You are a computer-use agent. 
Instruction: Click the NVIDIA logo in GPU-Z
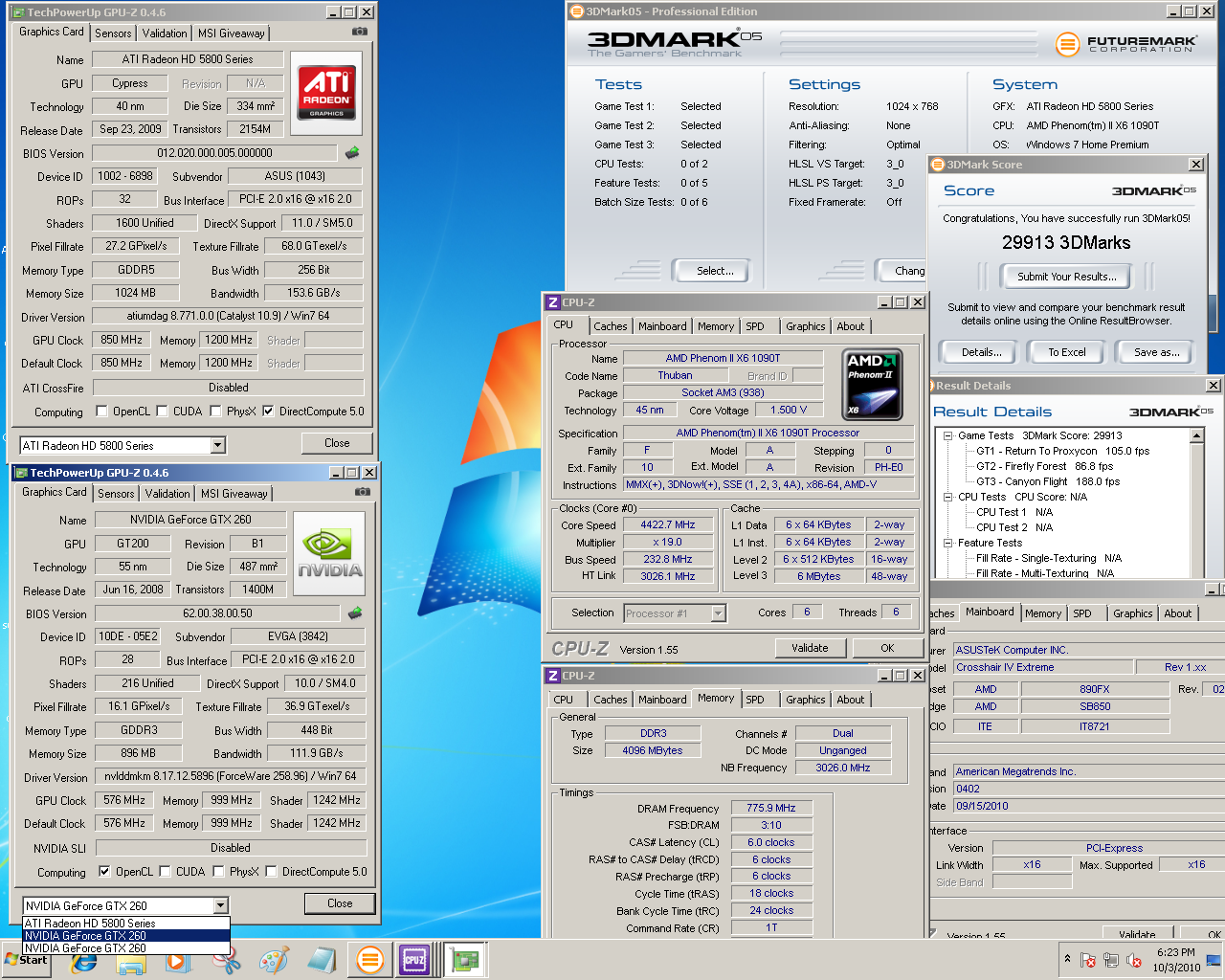click(329, 553)
